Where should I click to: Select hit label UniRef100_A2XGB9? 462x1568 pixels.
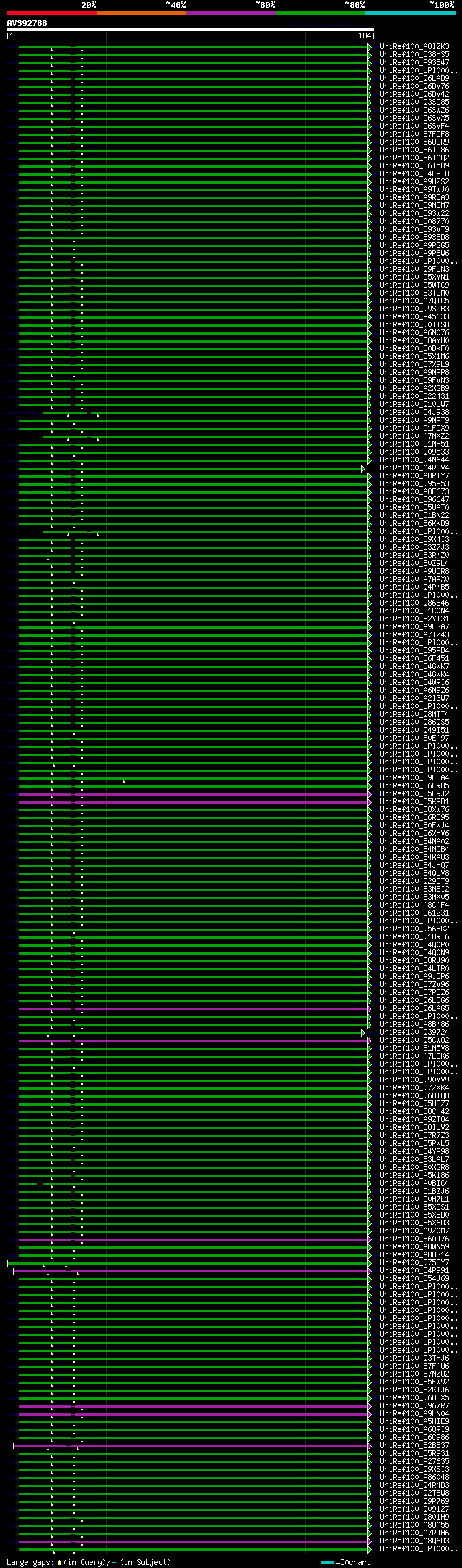tap(414, 389)
